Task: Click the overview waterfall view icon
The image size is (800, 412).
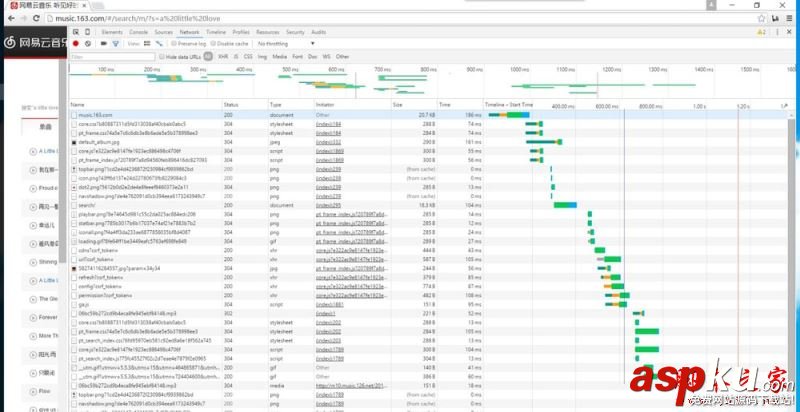Action: pyautogui.click(x=159, y=44)
